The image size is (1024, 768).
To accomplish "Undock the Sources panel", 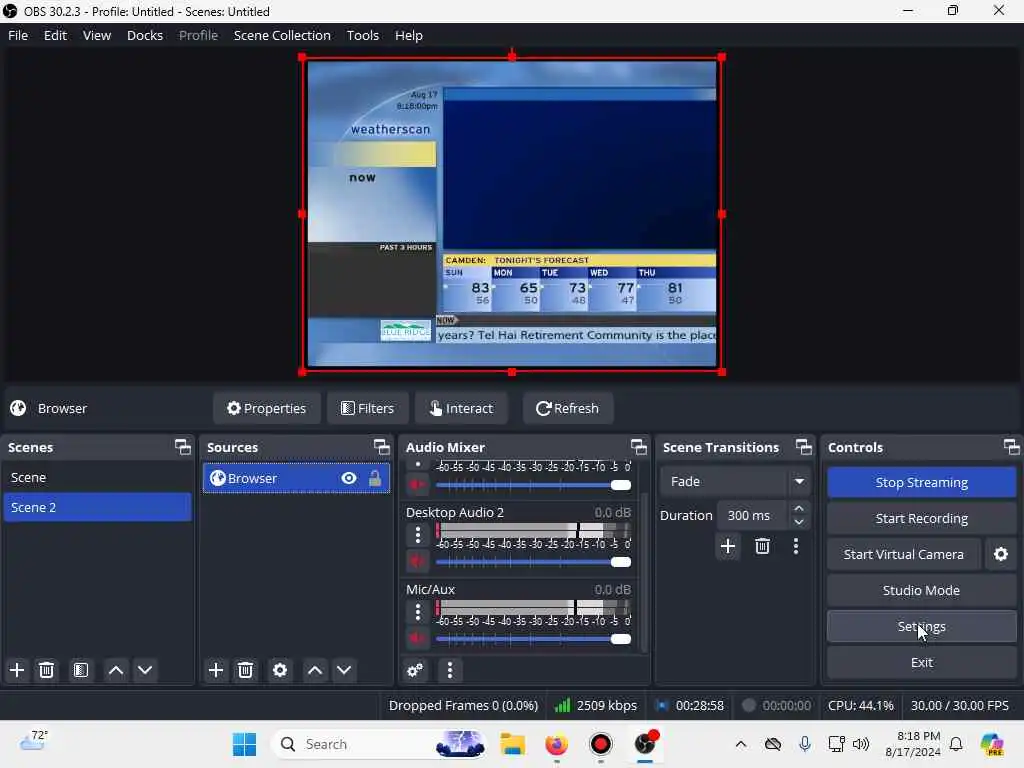I will point(381,447).
